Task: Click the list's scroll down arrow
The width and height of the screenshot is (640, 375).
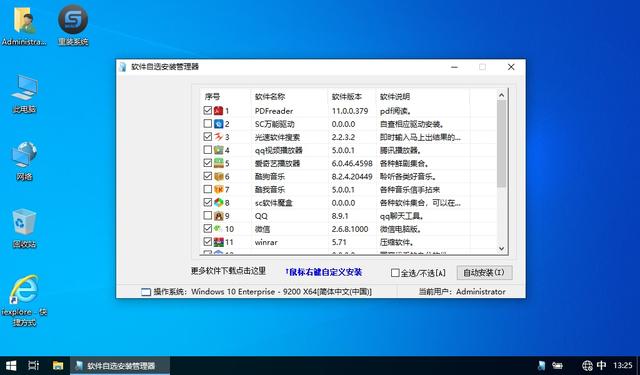Action: point(502,249)
